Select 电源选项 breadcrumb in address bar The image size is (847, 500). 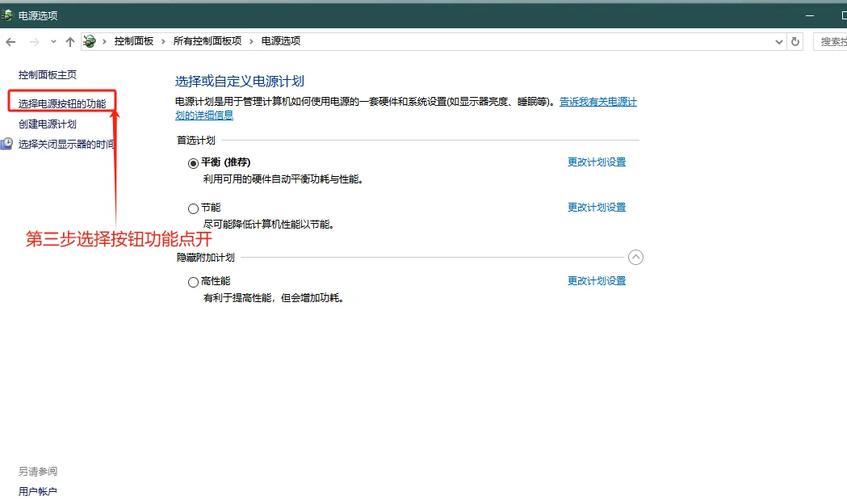pyautogui.click(x=281, y=41)
